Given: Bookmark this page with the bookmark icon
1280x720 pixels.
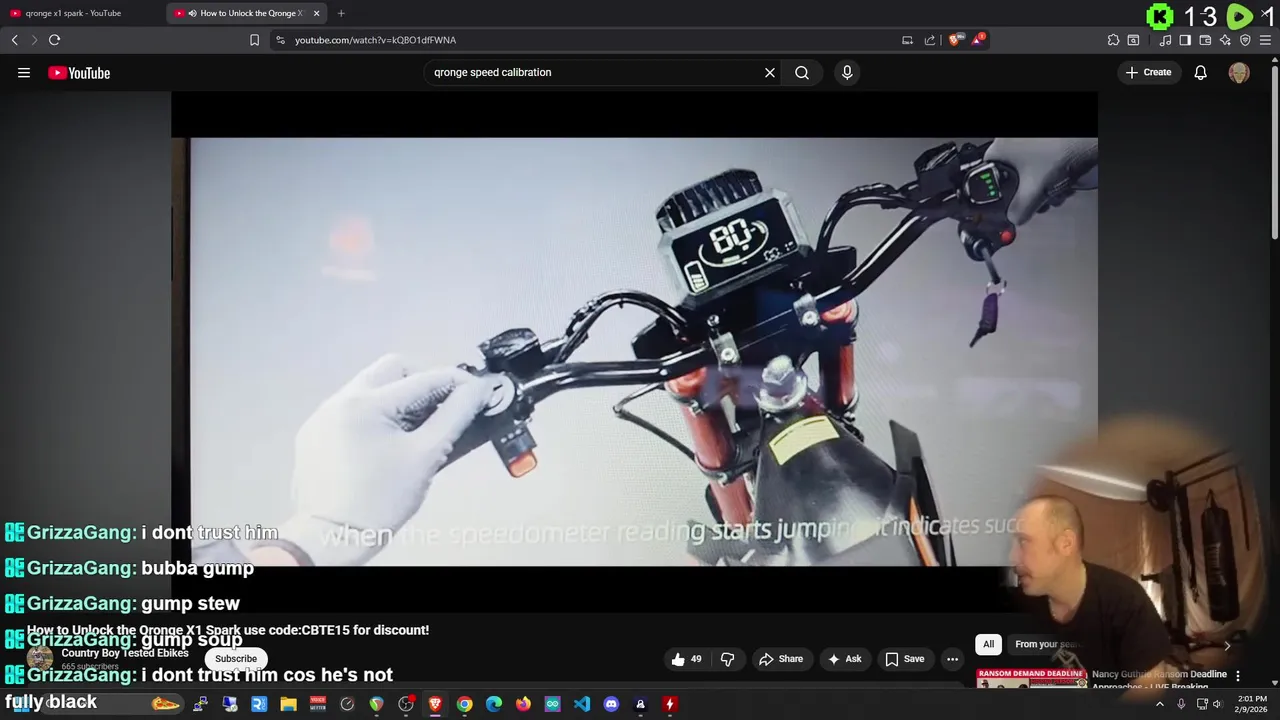Looking at the screenshot, I should point(254,40).
